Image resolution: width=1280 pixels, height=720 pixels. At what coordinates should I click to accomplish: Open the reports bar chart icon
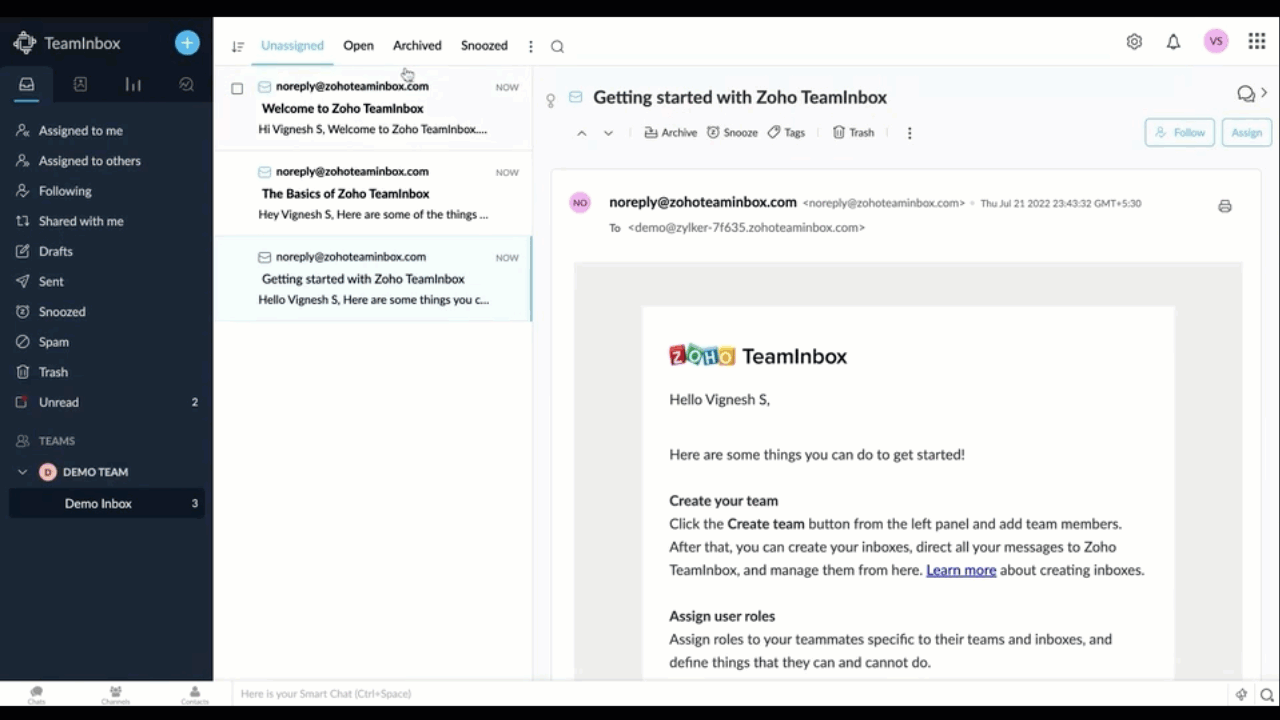[133, 85]
